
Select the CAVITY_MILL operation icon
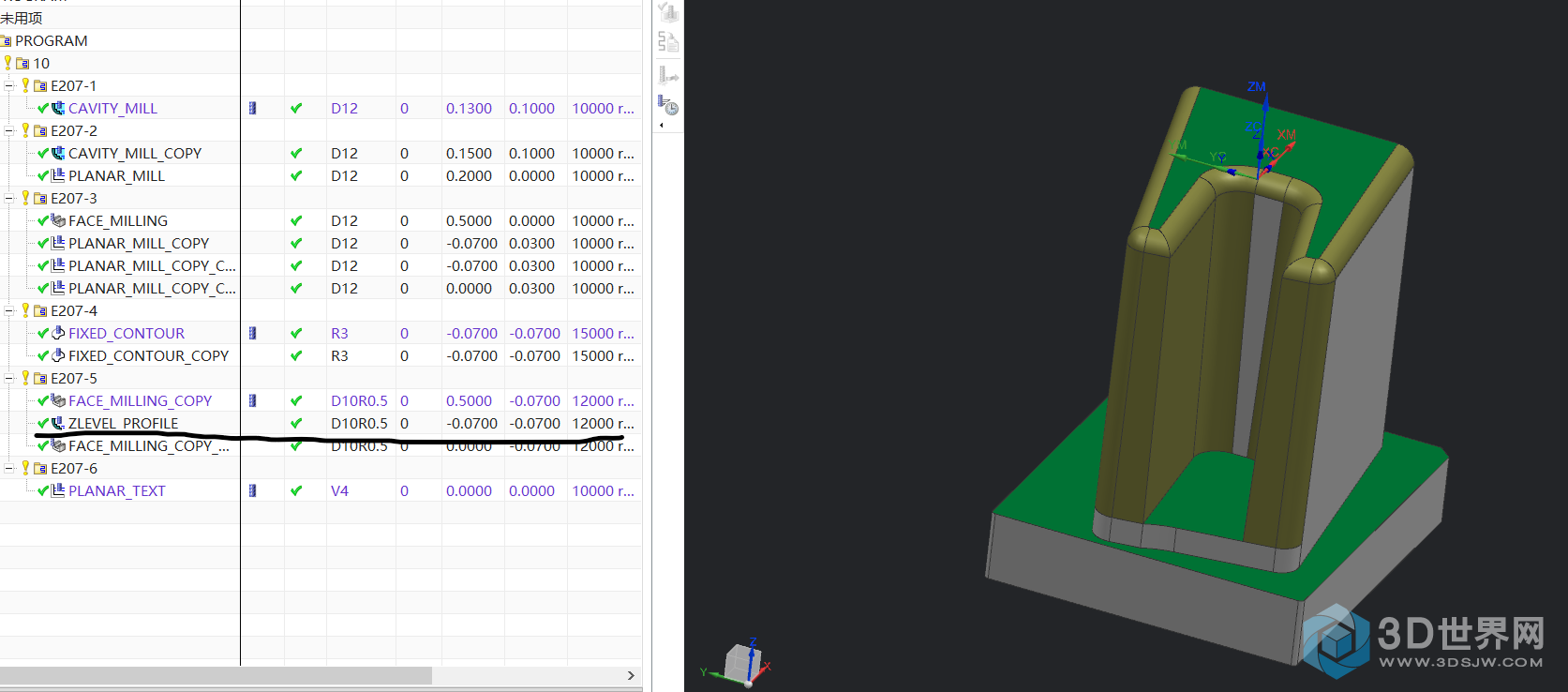tap(58, 108)
